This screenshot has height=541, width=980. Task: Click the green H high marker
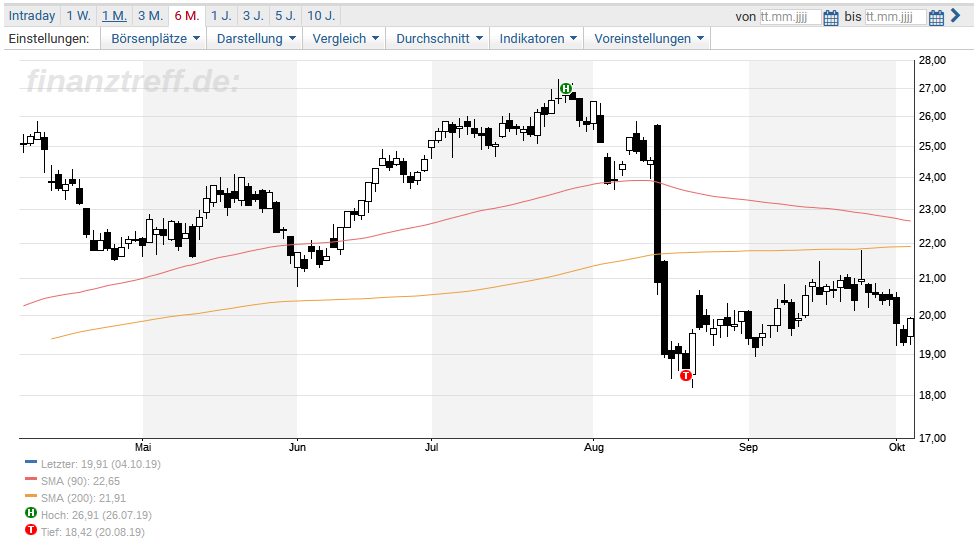tap(566, 89)
